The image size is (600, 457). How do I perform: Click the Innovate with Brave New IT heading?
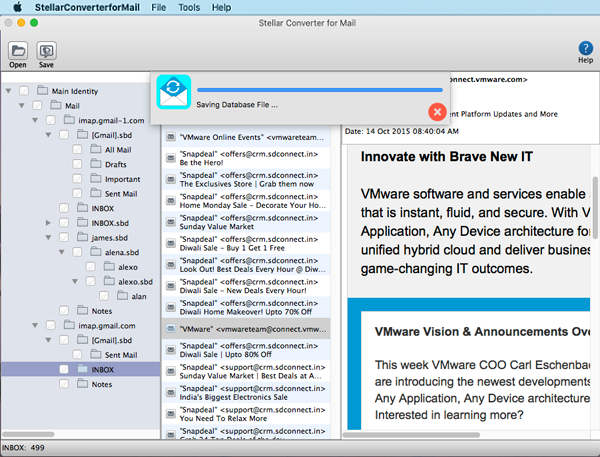click(447, 157)
